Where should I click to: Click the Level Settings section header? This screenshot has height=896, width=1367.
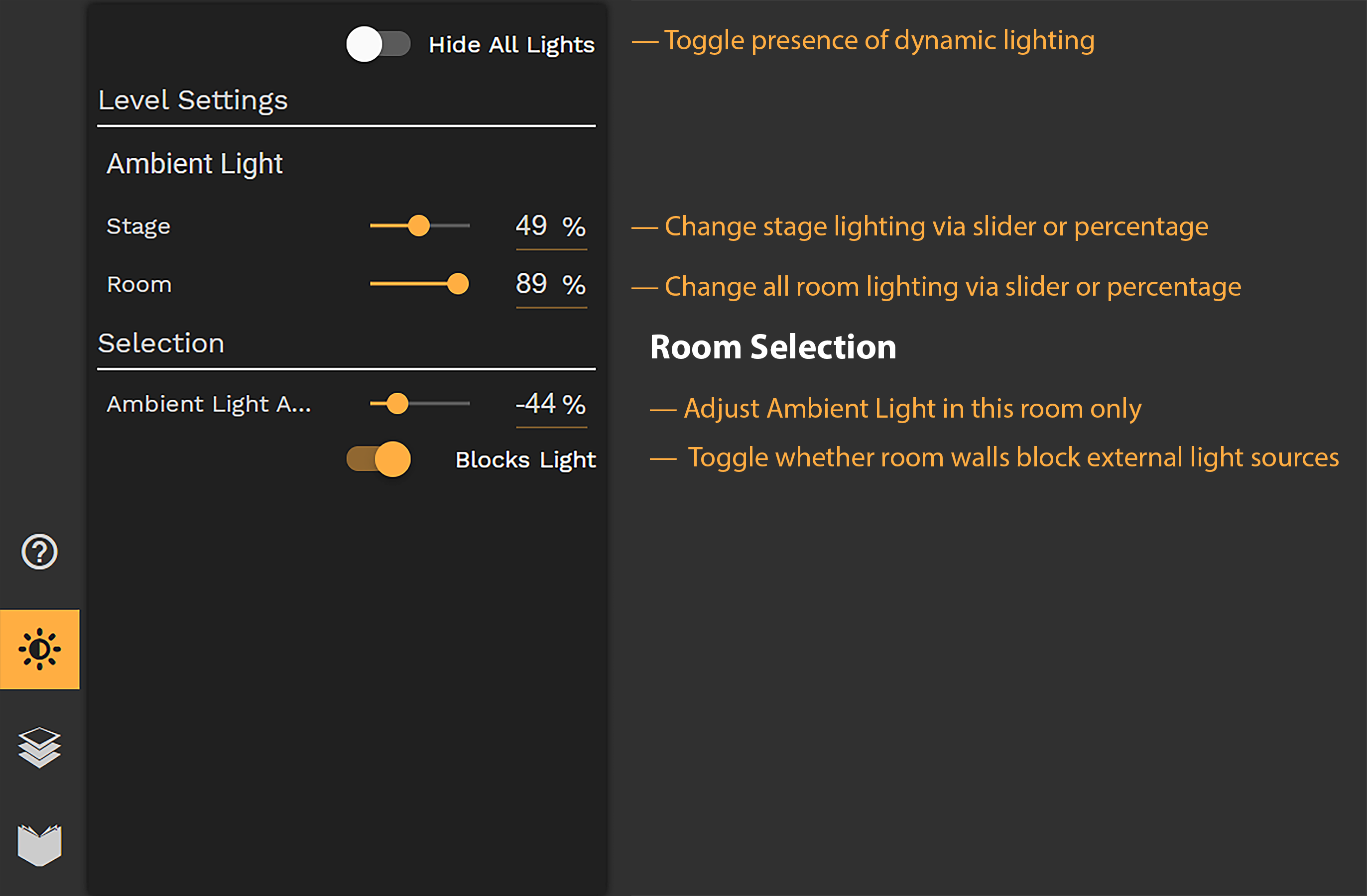coord(193,101)
